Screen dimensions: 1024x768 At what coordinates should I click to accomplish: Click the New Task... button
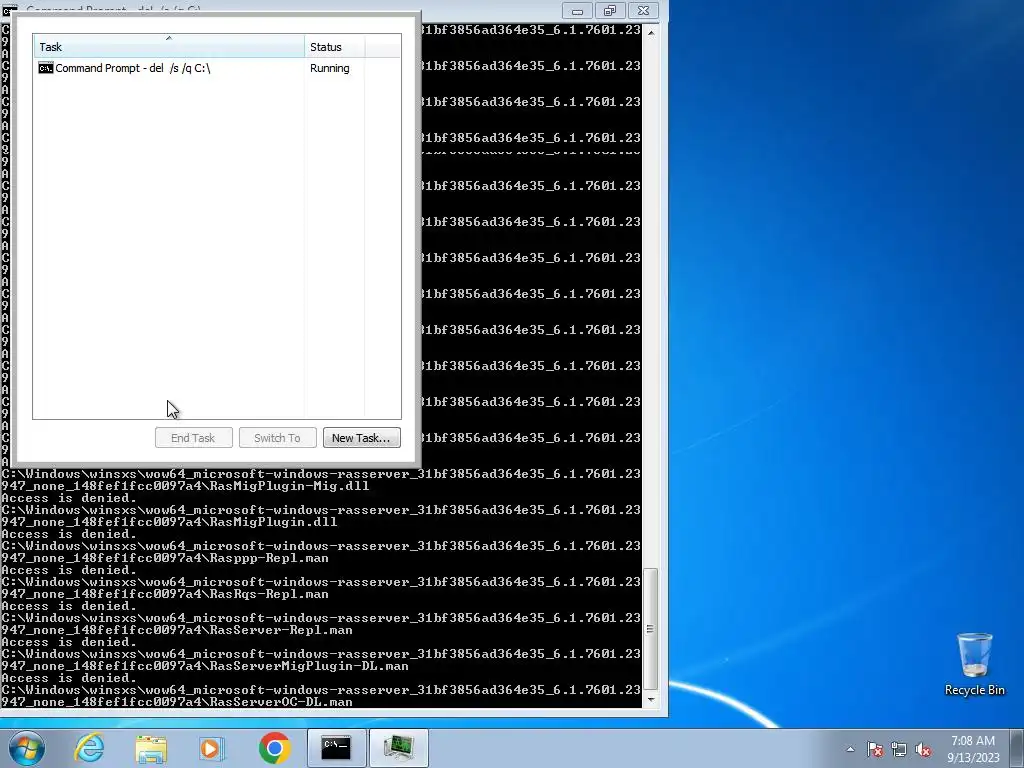361,438
